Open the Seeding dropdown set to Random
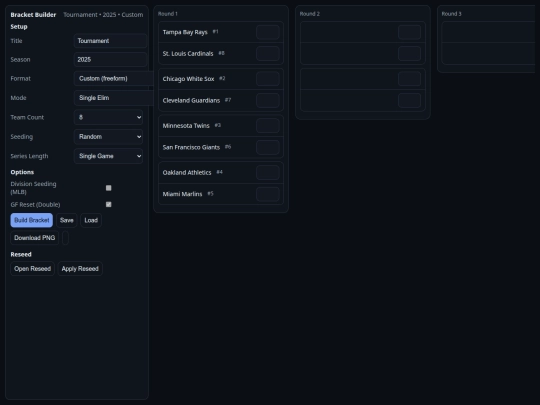The height and width of the screenshot is (405, 540). pos(108,137)
